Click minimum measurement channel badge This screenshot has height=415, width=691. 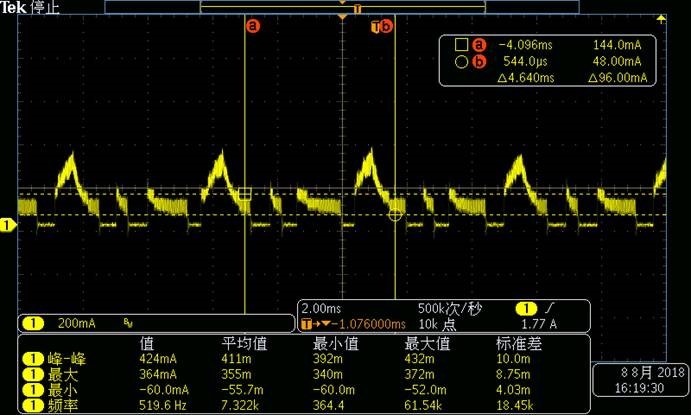[33, 390]
